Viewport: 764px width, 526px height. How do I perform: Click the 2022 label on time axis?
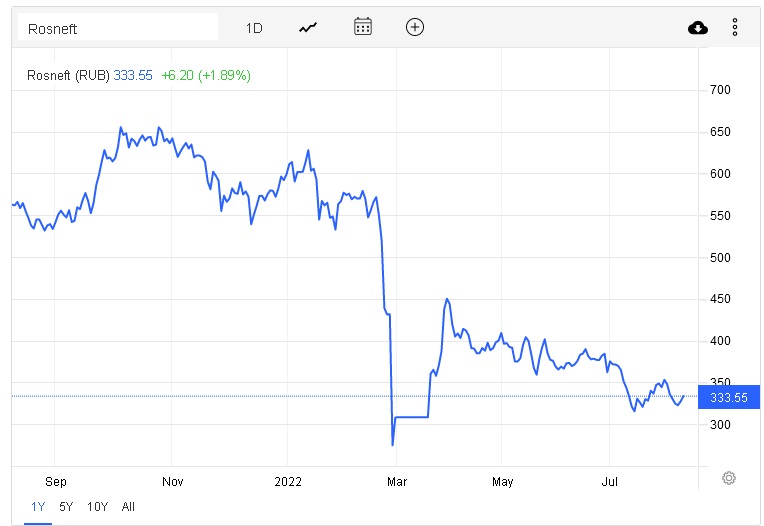288,481
